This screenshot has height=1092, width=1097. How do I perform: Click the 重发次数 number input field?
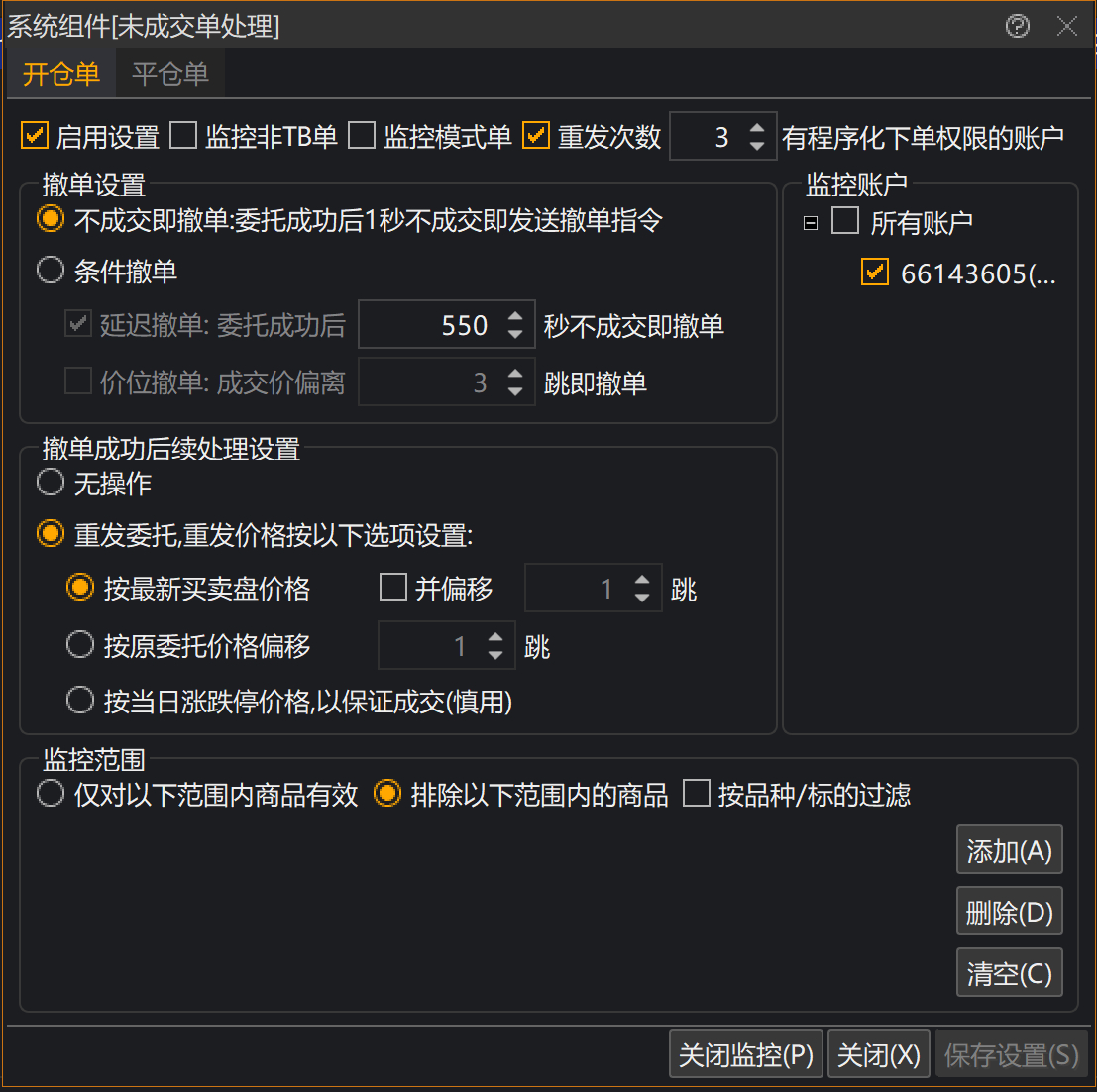pos(708,137)
